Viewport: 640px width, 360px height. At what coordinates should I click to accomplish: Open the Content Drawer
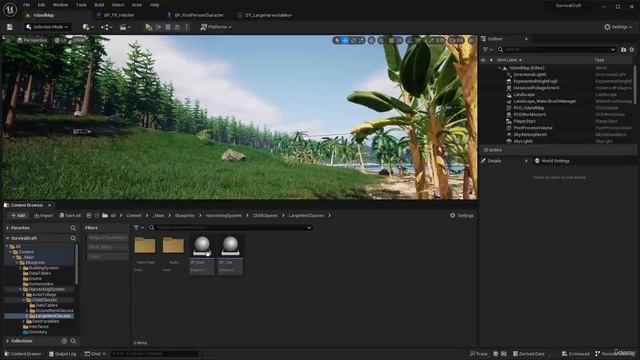(23, 354)
